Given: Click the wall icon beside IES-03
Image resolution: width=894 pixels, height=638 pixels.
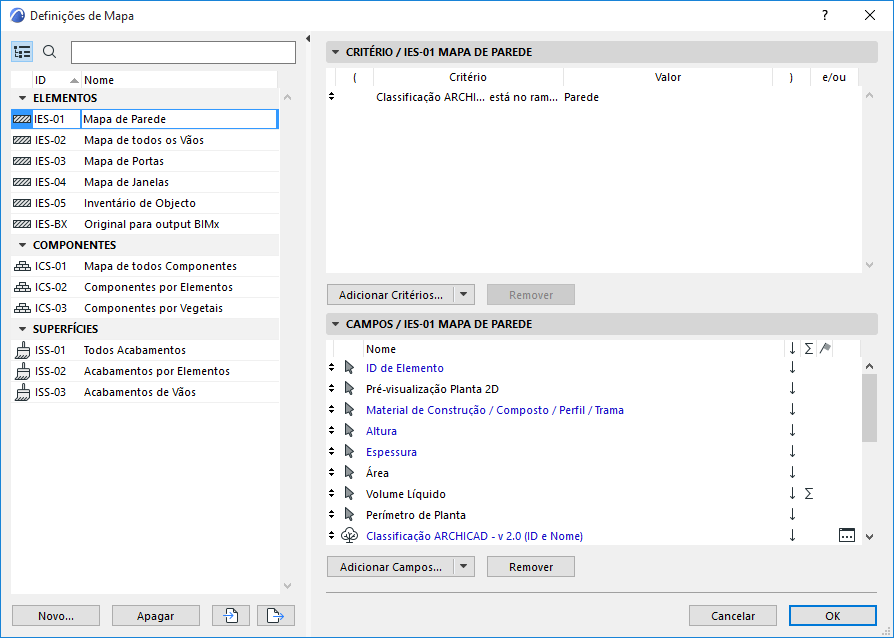Looking at the screenshot, I should point(22,161).
